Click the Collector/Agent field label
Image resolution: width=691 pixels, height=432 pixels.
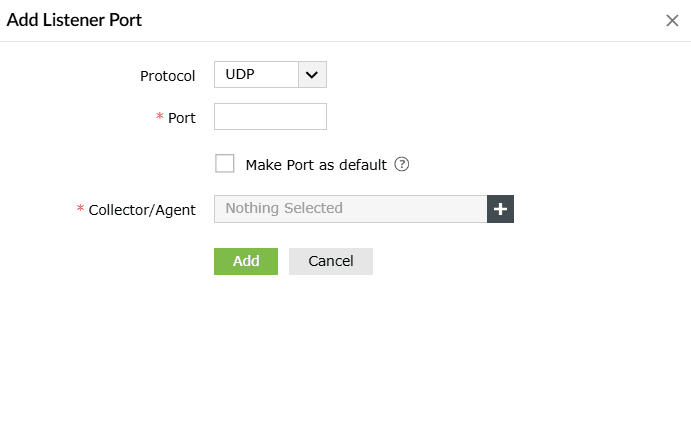click(x=142, y=210)
